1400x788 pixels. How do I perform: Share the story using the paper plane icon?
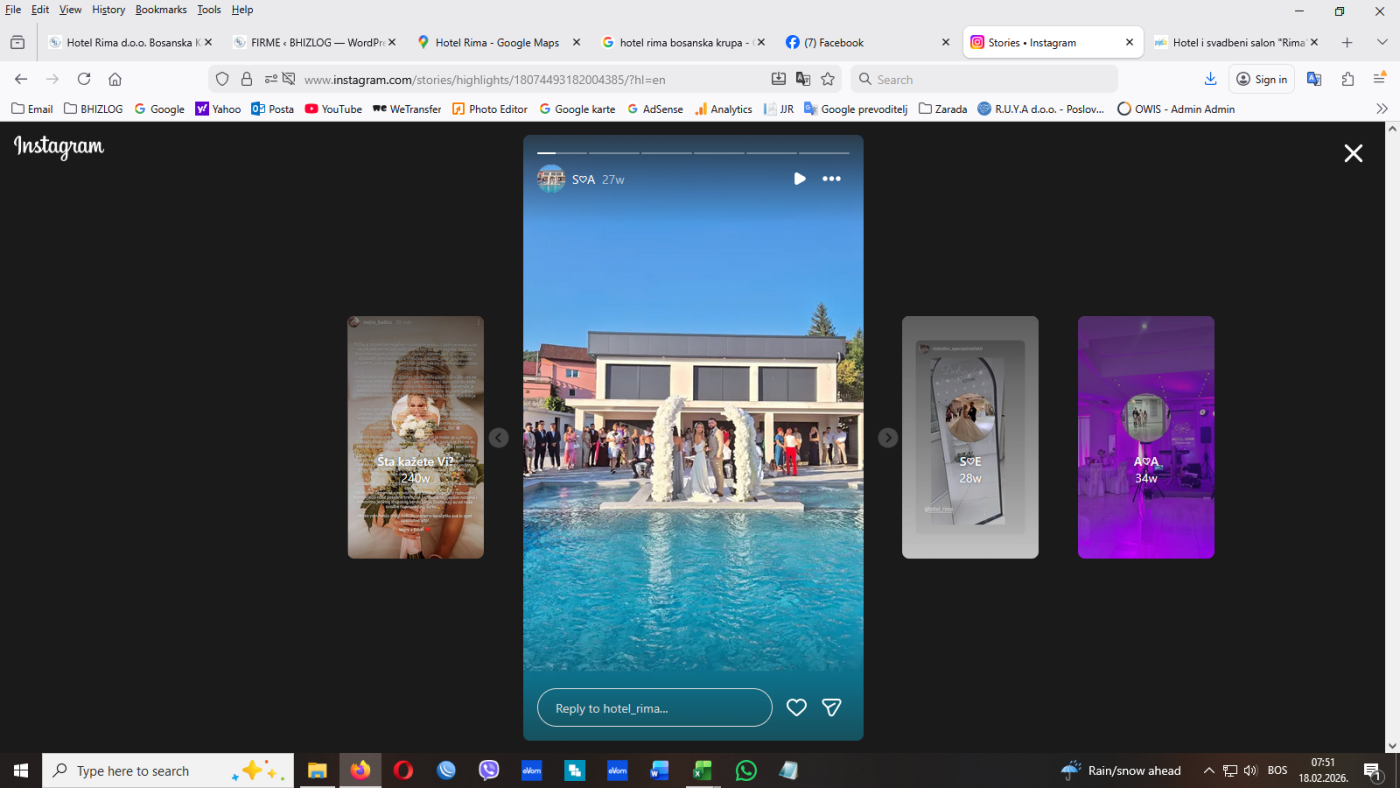[831, 708]
